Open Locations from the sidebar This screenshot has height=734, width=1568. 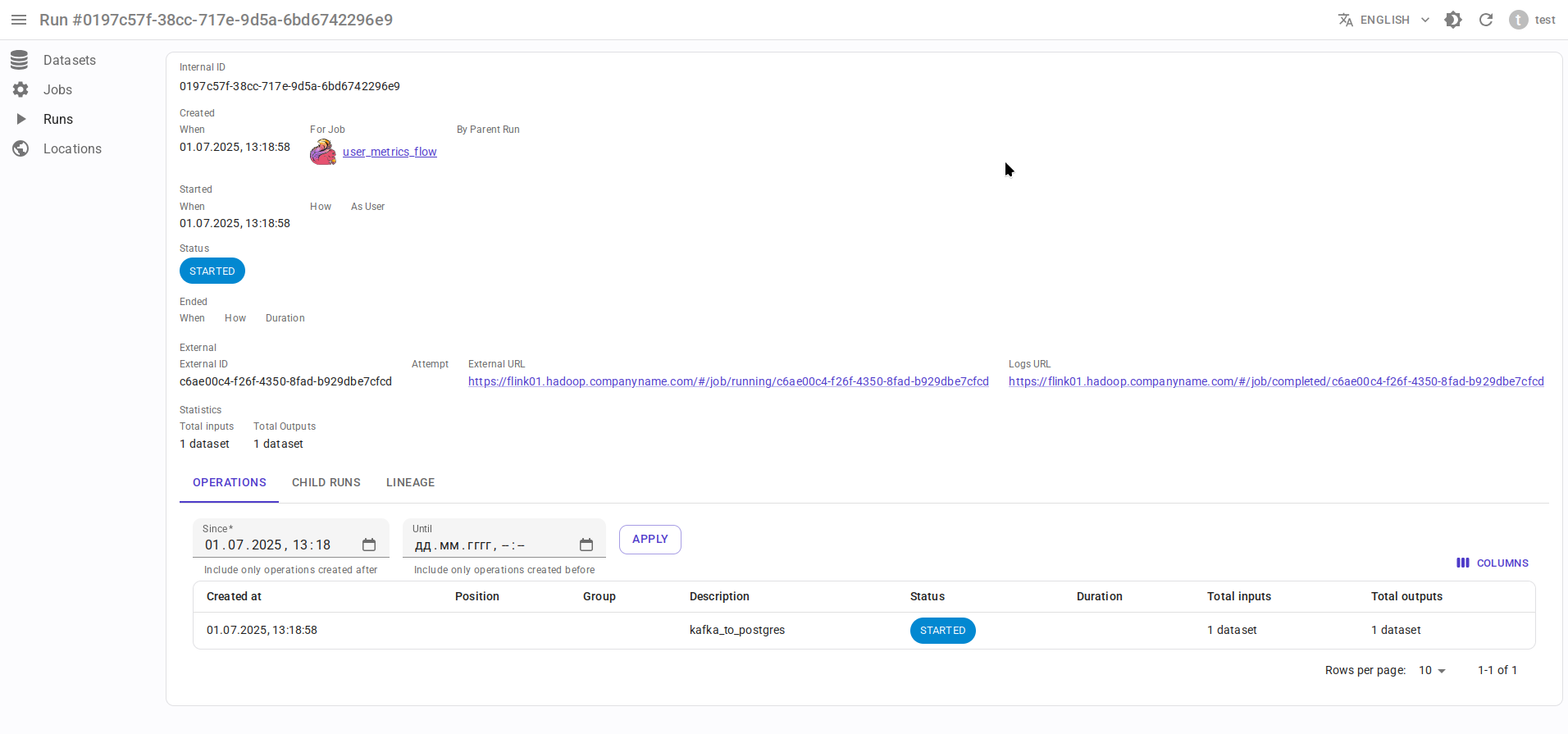[x=72, y=148]
